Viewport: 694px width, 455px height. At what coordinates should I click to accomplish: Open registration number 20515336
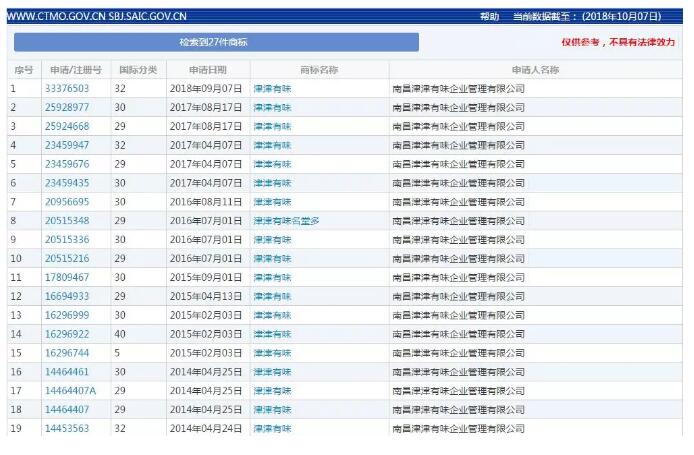click(67, 239)
